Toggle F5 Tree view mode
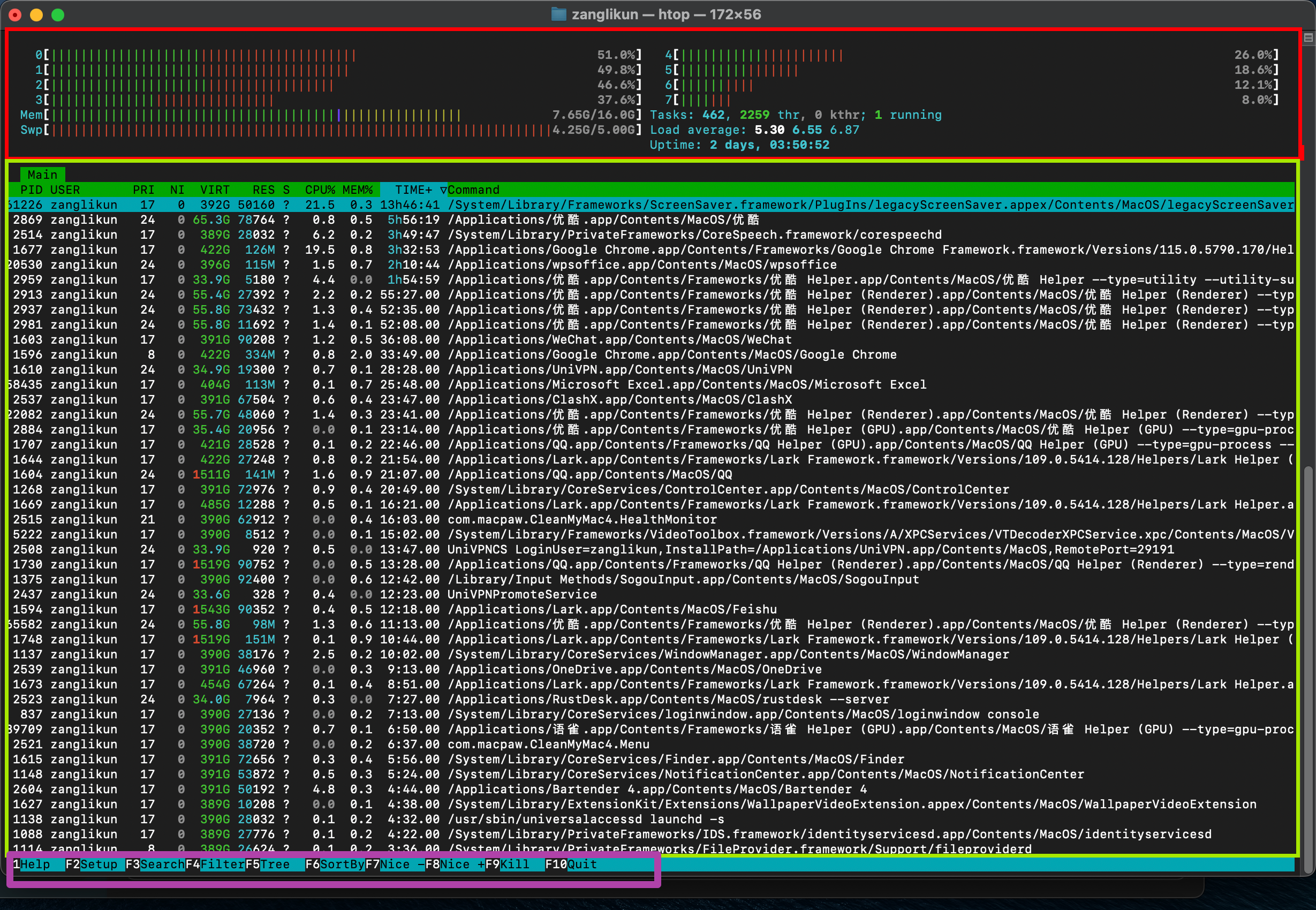 (275, 864)
